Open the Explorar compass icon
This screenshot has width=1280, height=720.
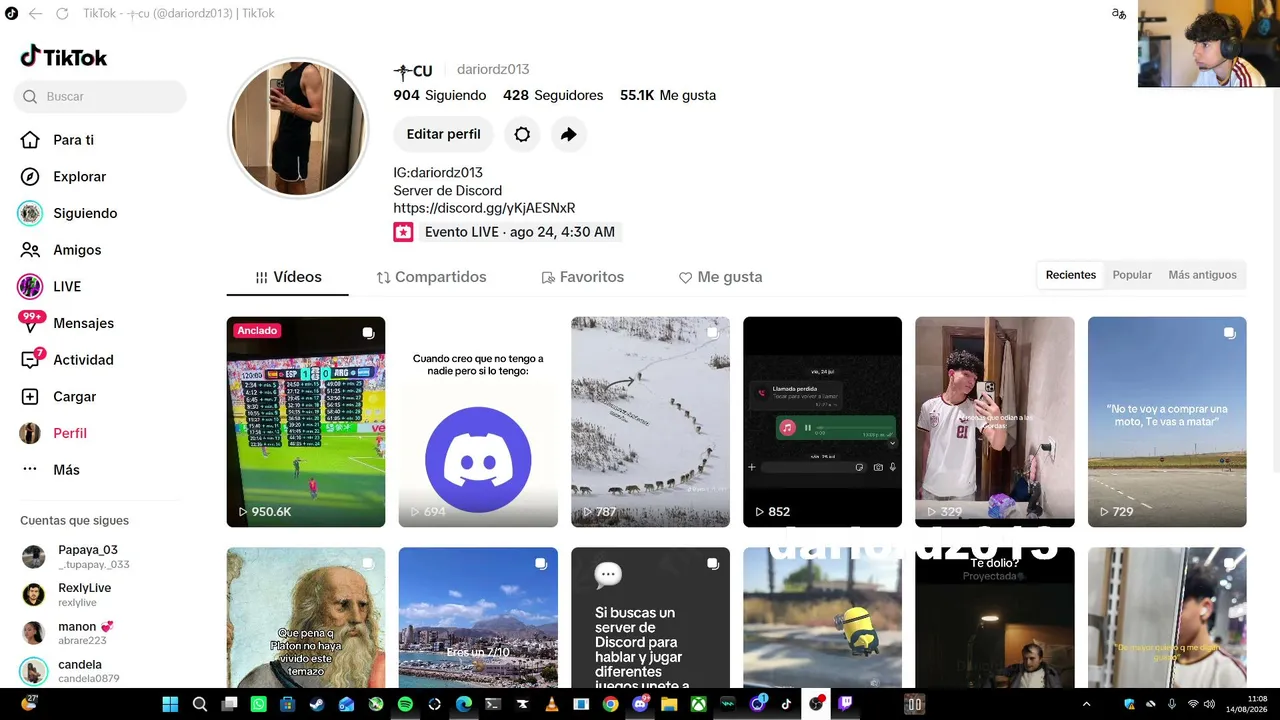(x=31, y=177)
